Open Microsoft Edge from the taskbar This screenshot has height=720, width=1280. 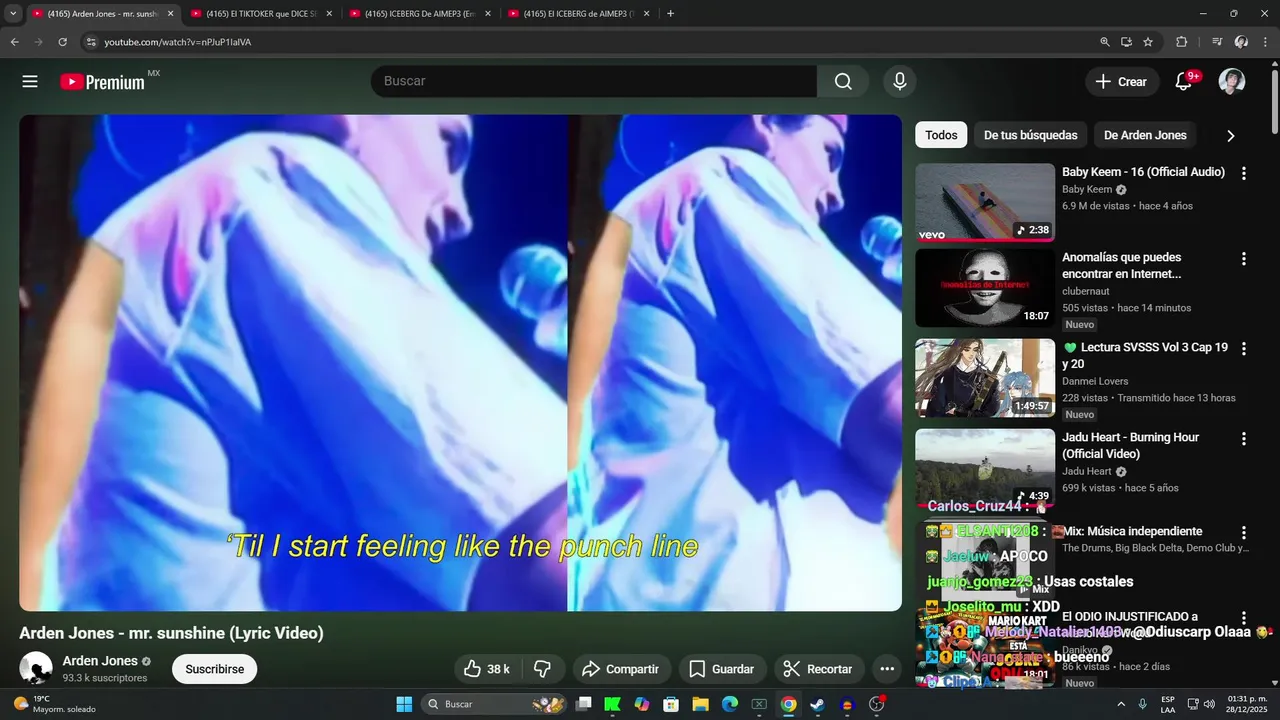pyautogui.click(x=730, y=704)
